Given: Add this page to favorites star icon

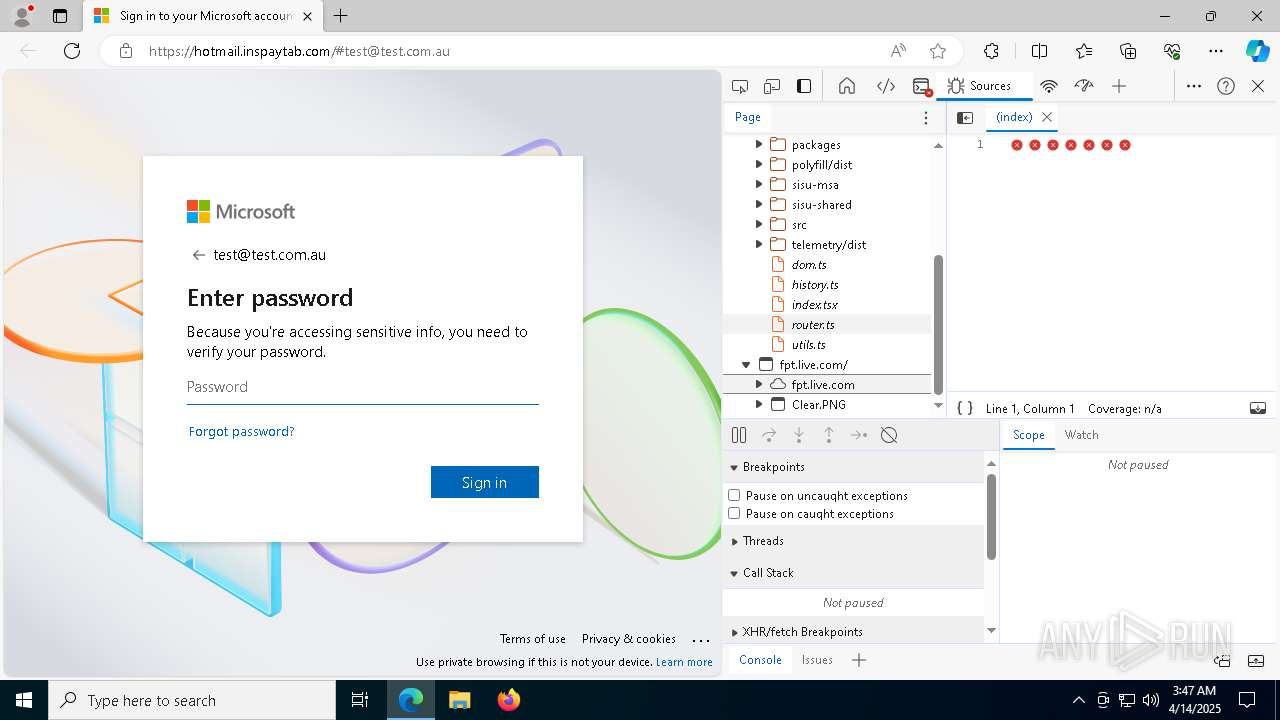Looking at the screenshot, I should [937, 51].
